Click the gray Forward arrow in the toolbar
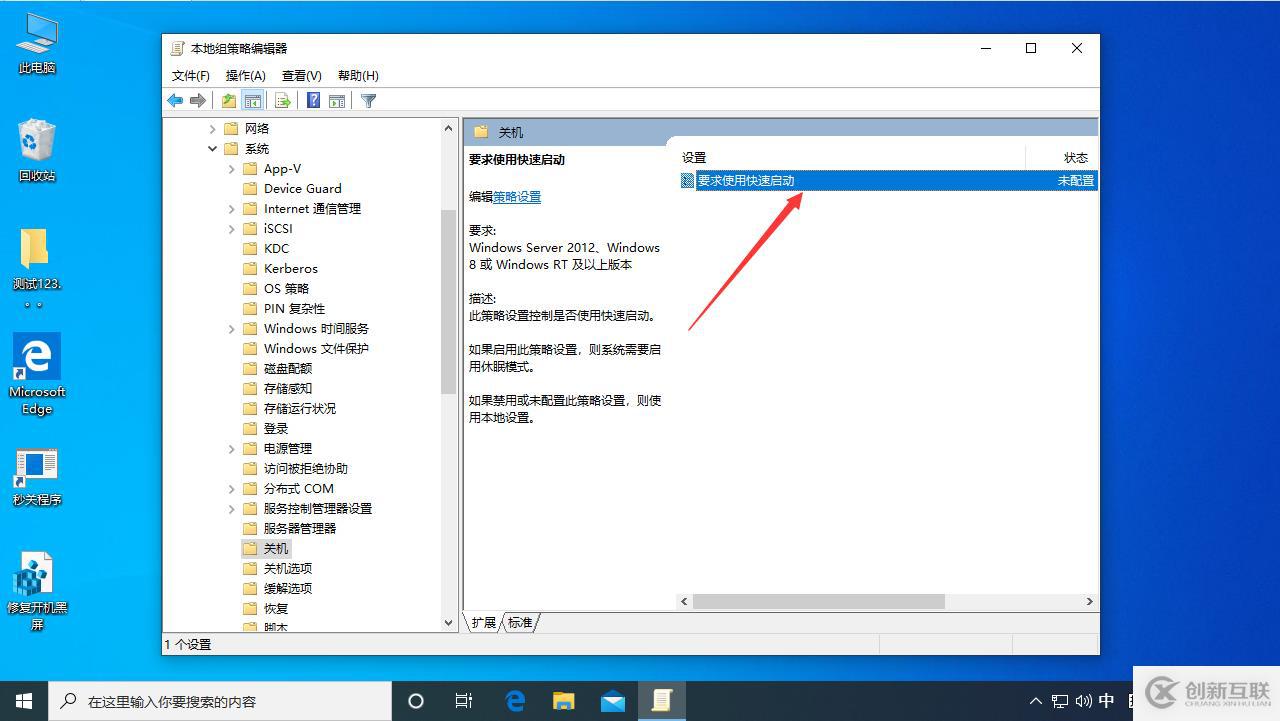 tap(198, 101)
